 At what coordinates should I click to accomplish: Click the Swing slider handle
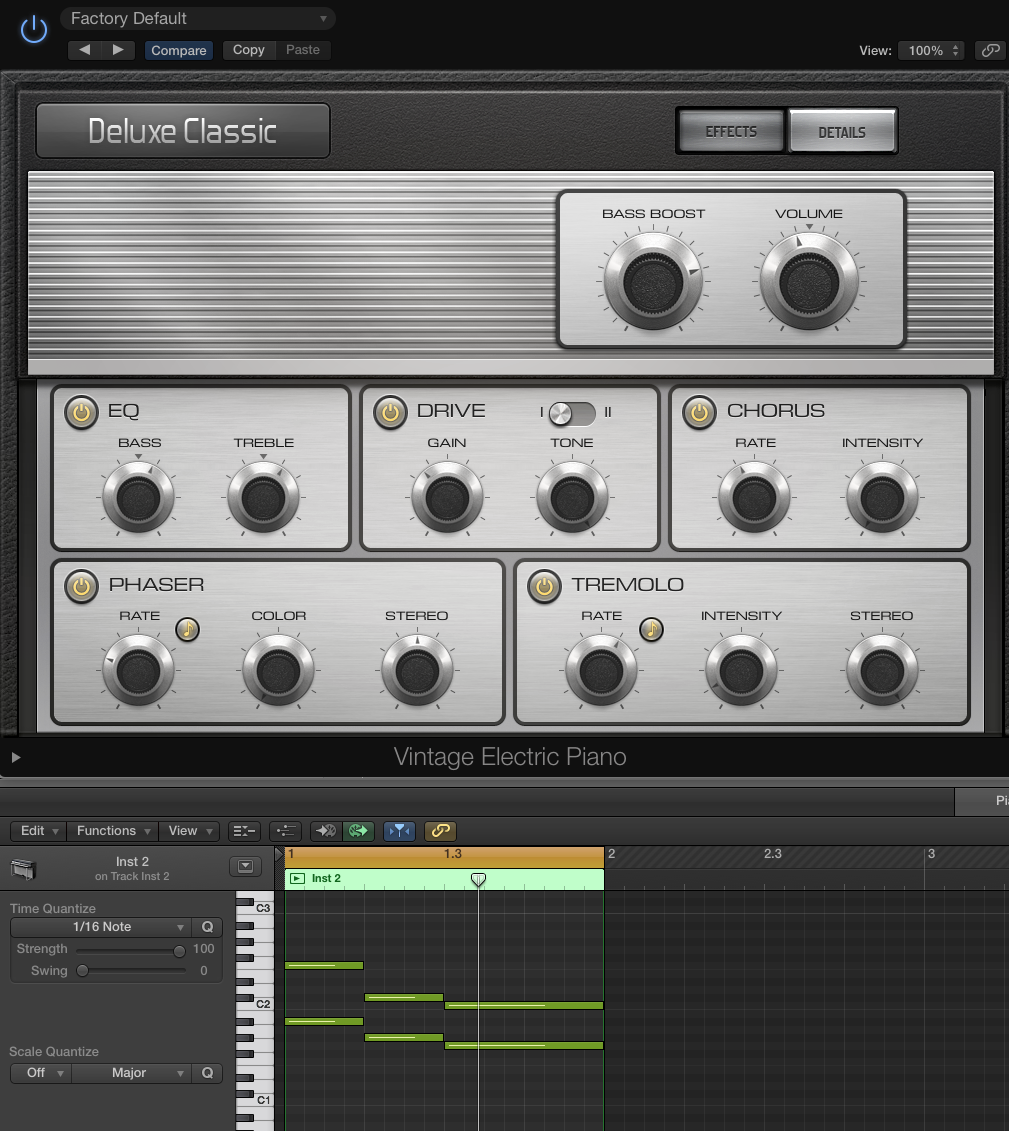(83, 970)
